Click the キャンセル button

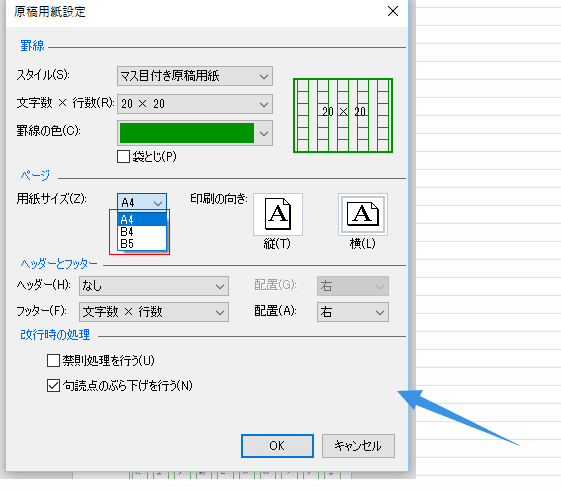[x=358, y=446]
